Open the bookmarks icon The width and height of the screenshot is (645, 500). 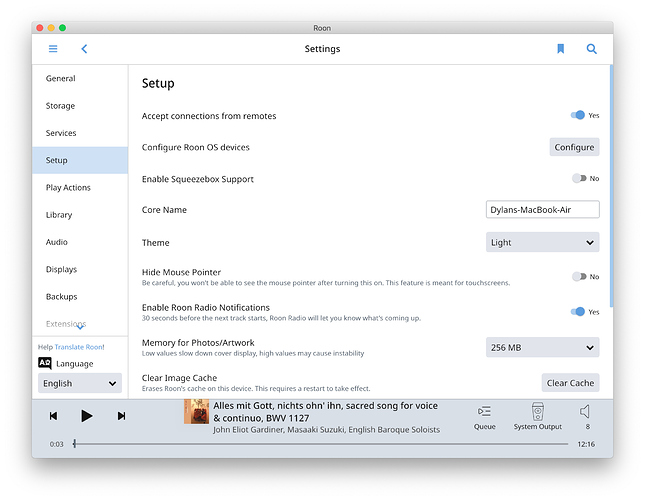tap(560, 49)
